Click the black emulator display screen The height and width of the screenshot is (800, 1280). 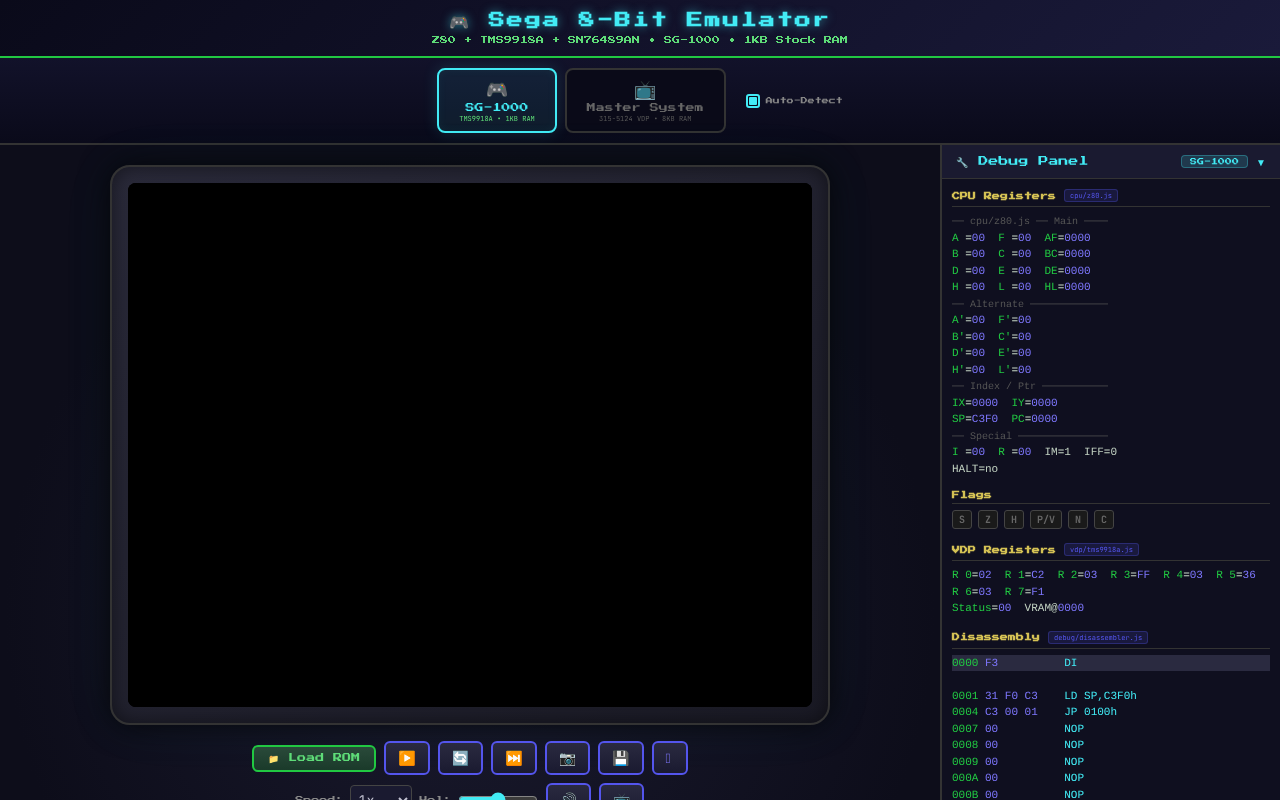pyautogui.click(x=470, y=445)
